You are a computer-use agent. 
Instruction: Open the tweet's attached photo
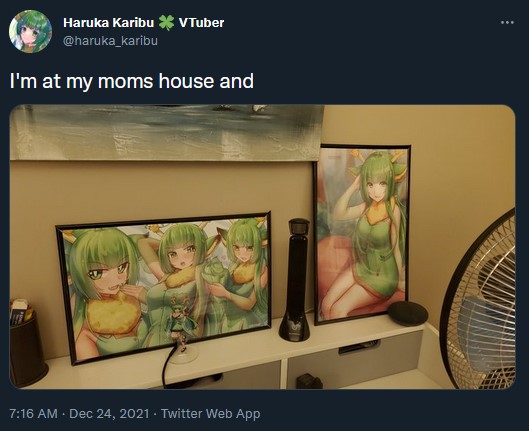click(262, 247)
